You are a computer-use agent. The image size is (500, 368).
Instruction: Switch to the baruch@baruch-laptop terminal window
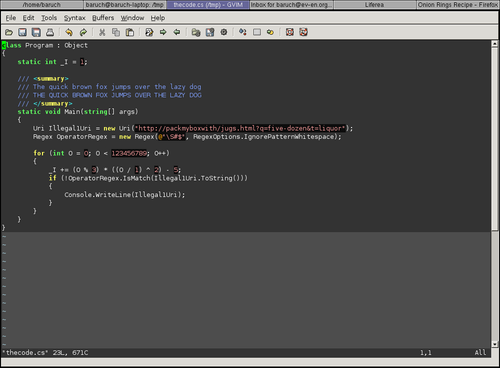point(125,5)
